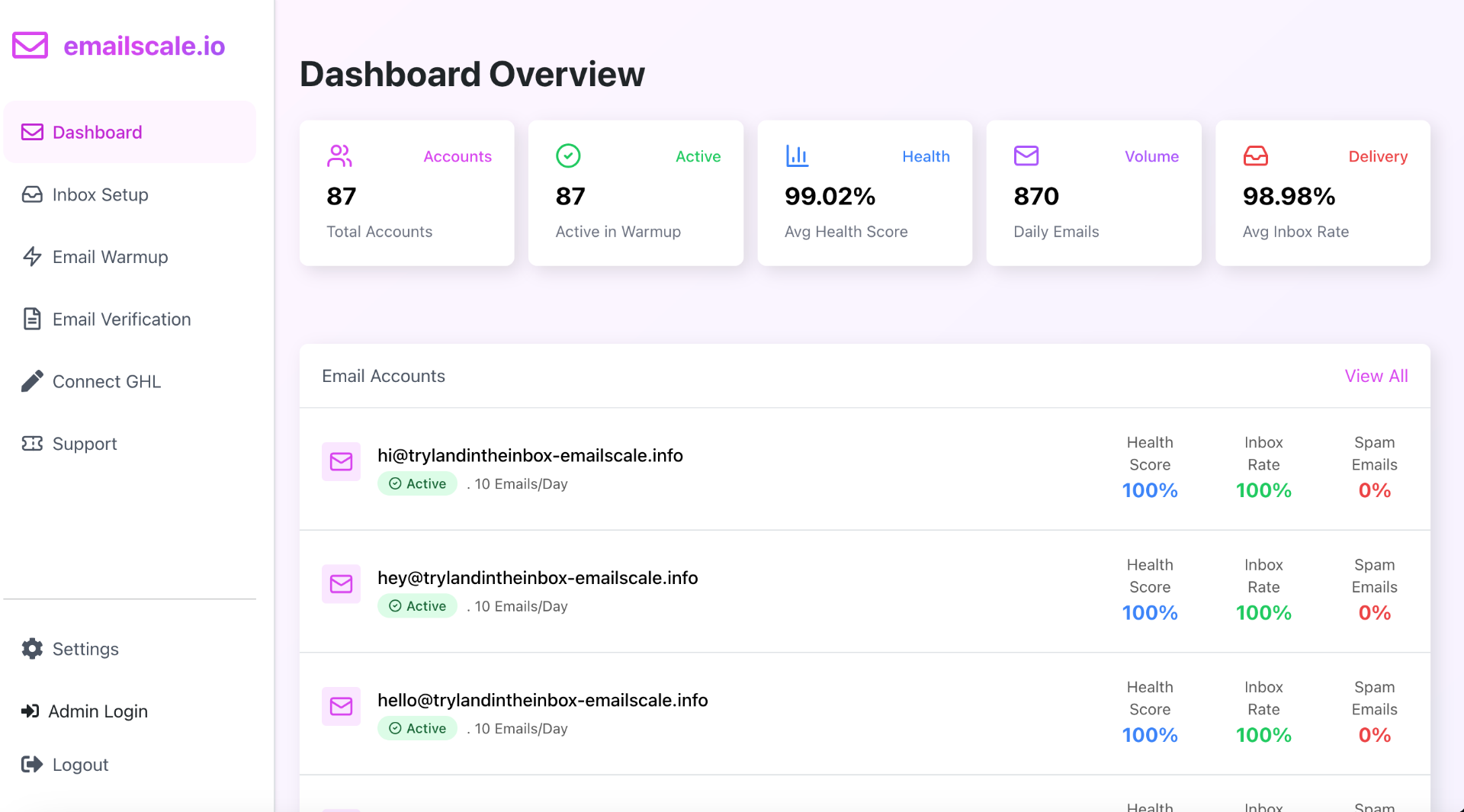The width and height of the screenshot is (1464, 812).
Task: Click View All email accounts link
Action: (1376, 376)
